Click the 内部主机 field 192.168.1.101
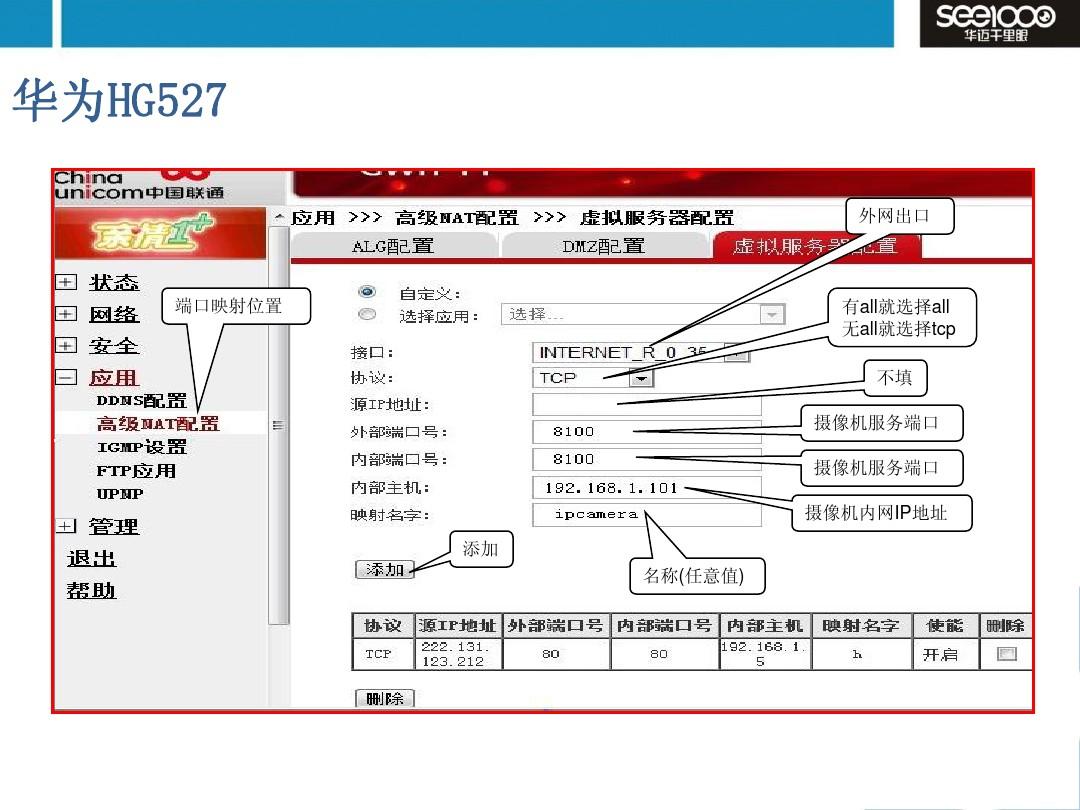Viewport: 1080px width, 810px height. 647,488
